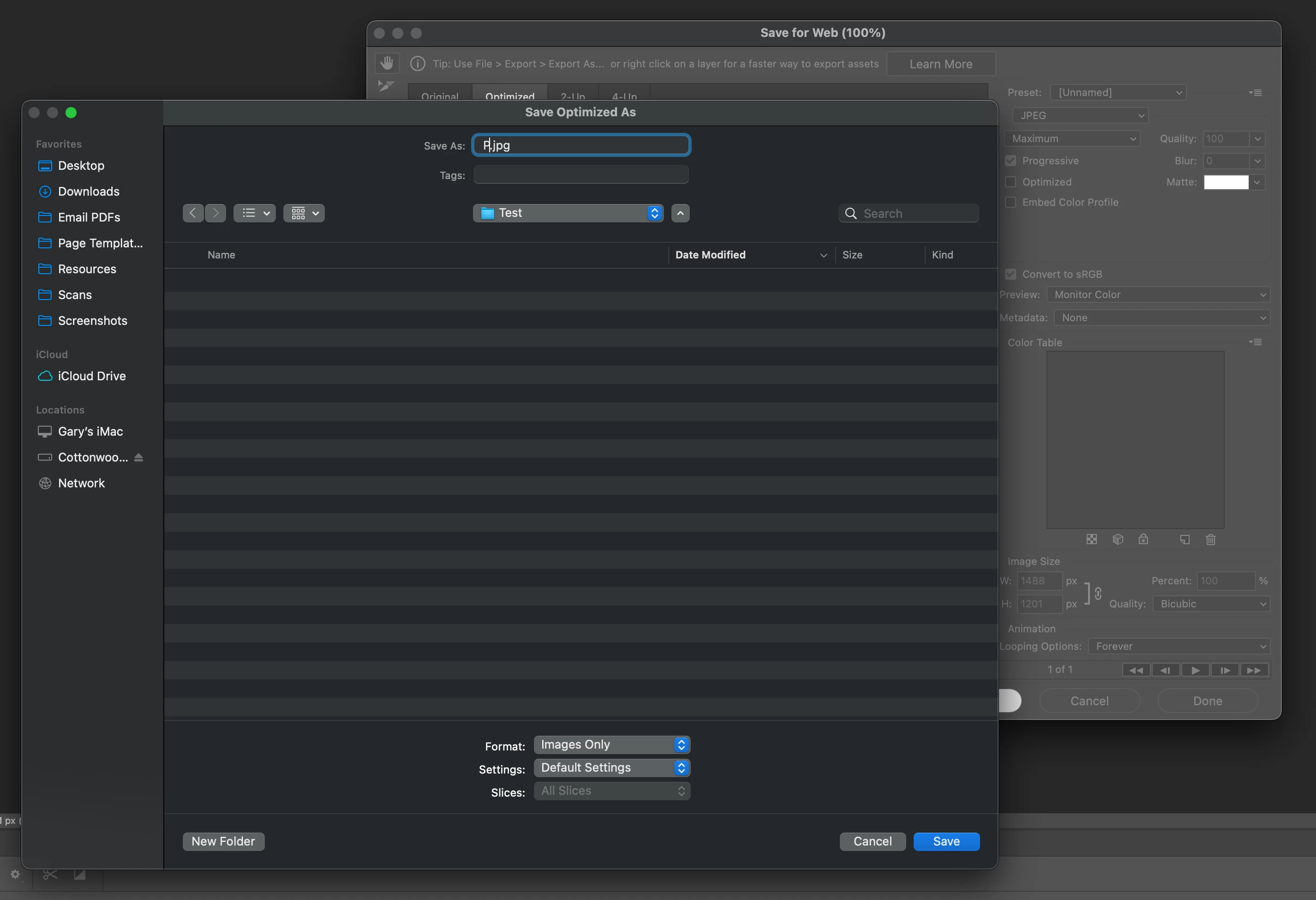Open the Format Images Only dropdown

coord(611,744)
